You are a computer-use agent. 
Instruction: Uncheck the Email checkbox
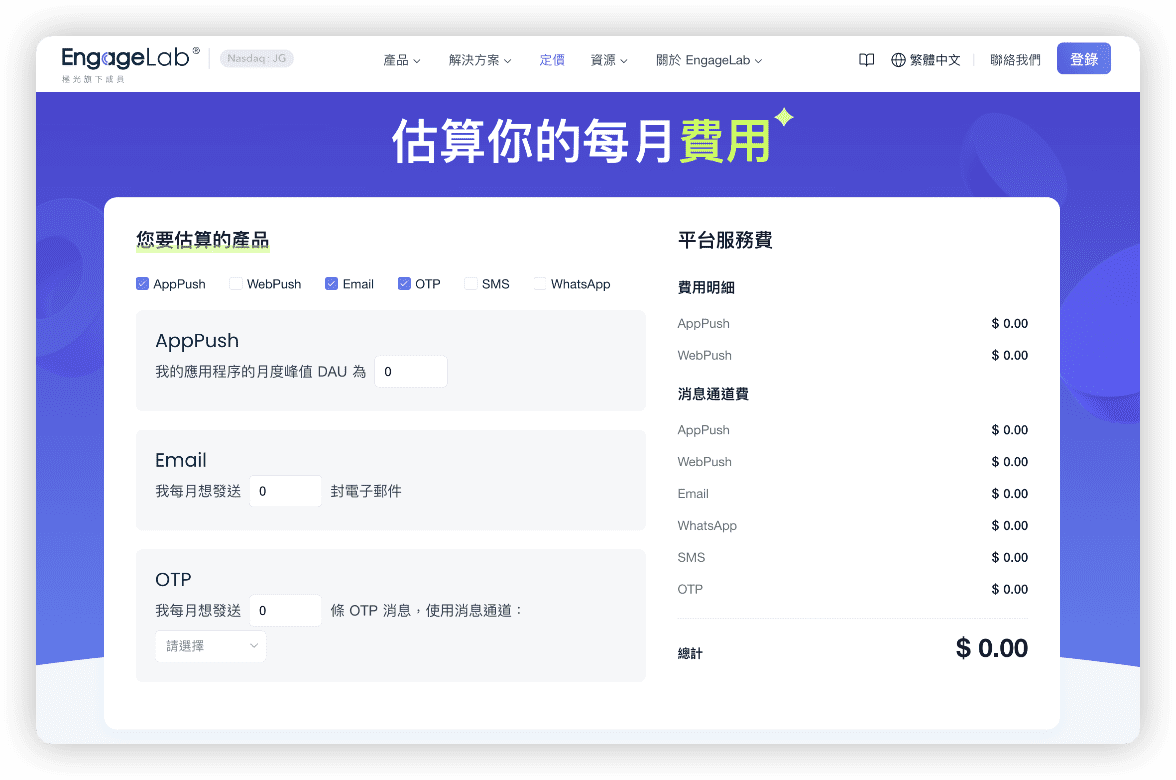(x=332, y=284)
